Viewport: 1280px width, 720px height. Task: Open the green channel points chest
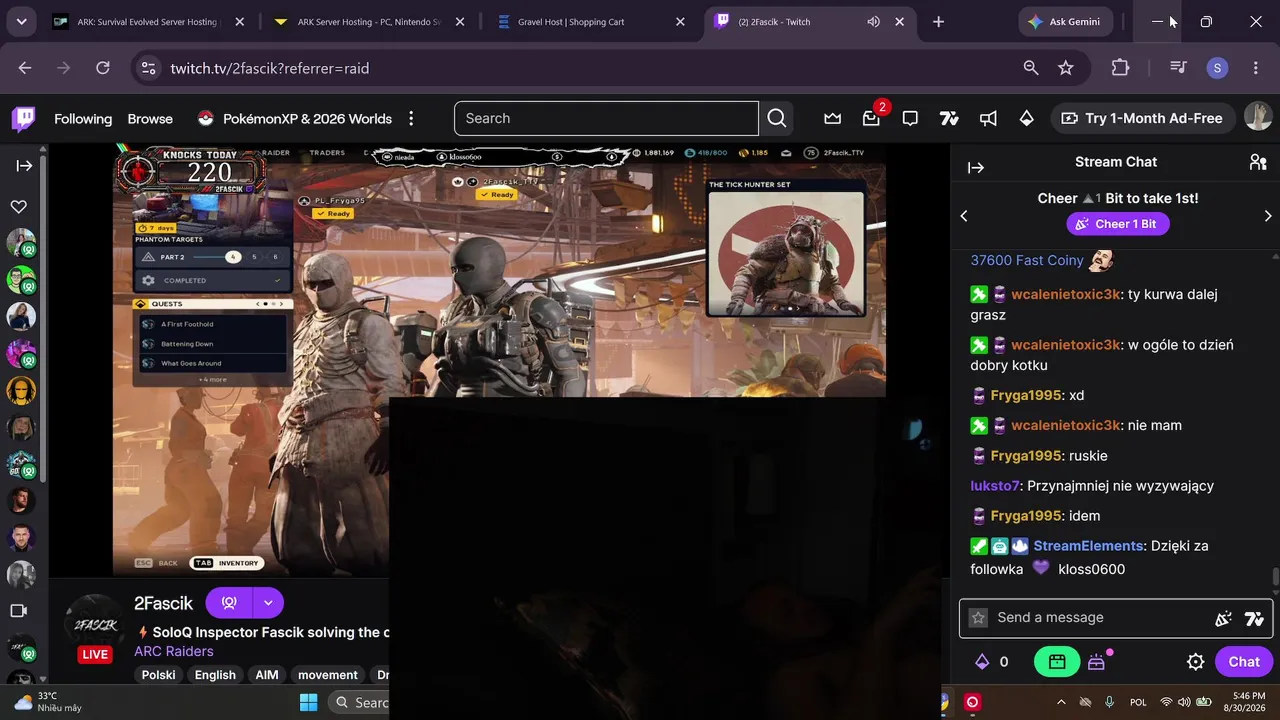click(1057, 662)
